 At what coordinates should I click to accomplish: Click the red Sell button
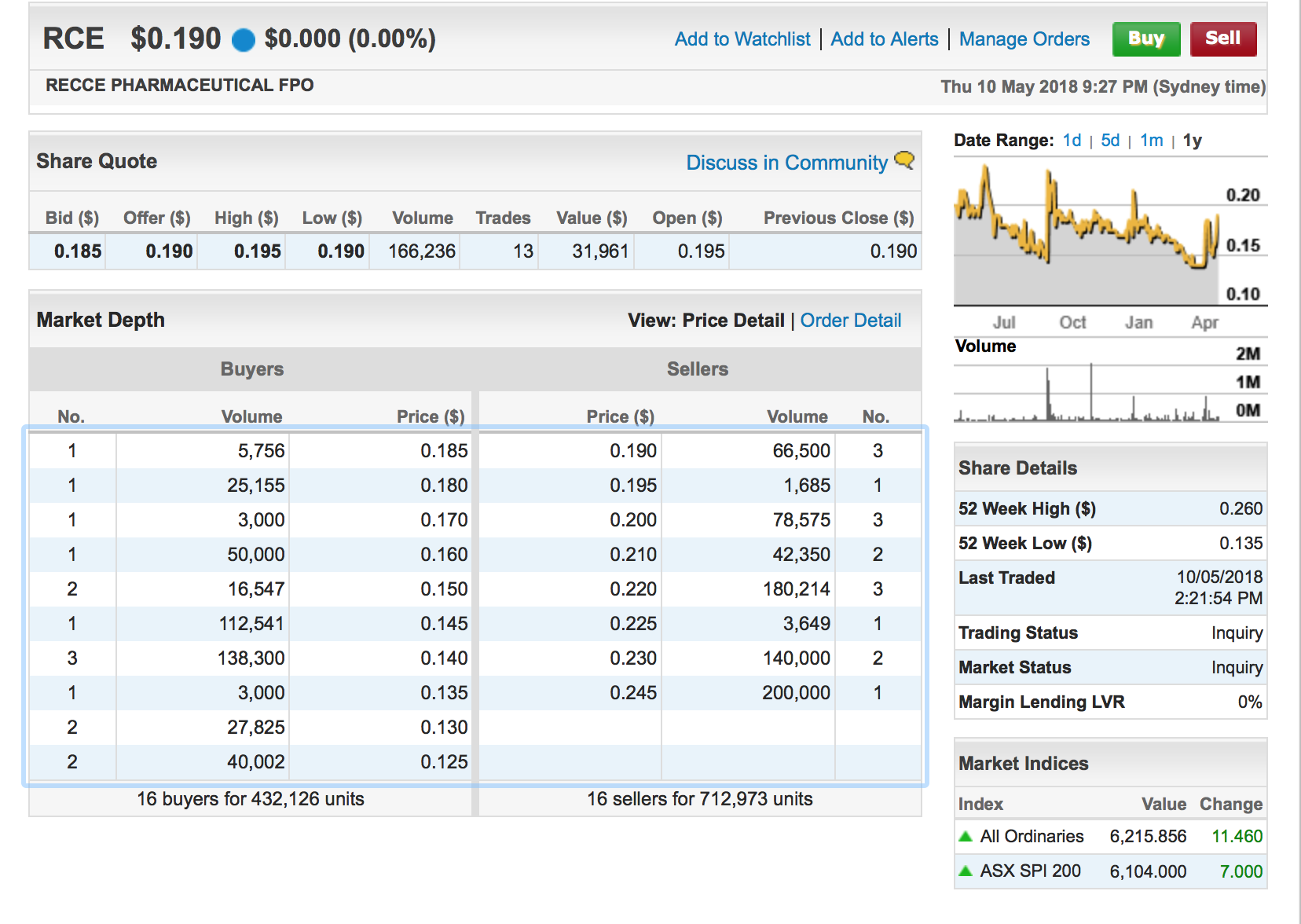coord(1223,38)
